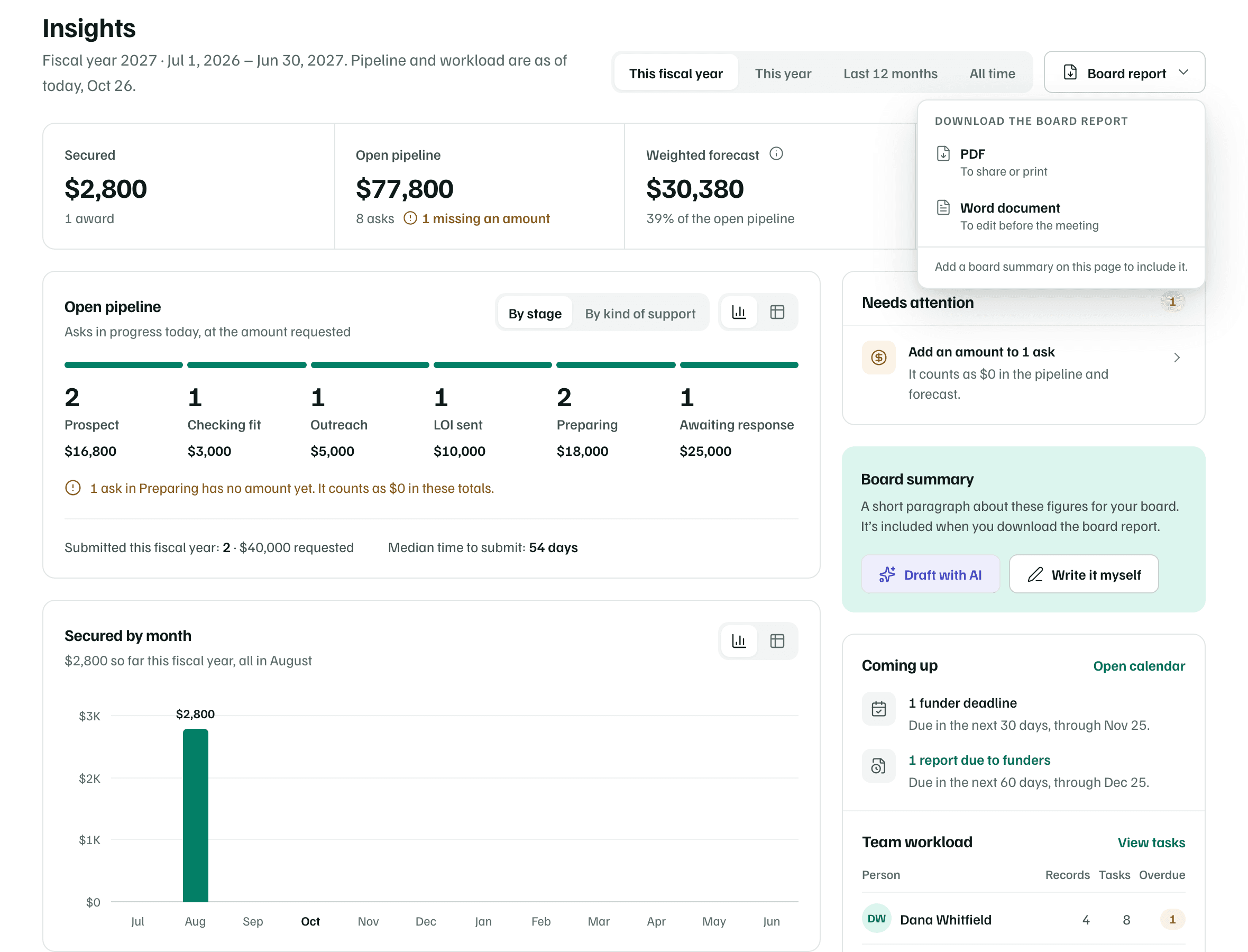Switch Open pipeline to chart view
1248x952 pixels.
[738, 312]
